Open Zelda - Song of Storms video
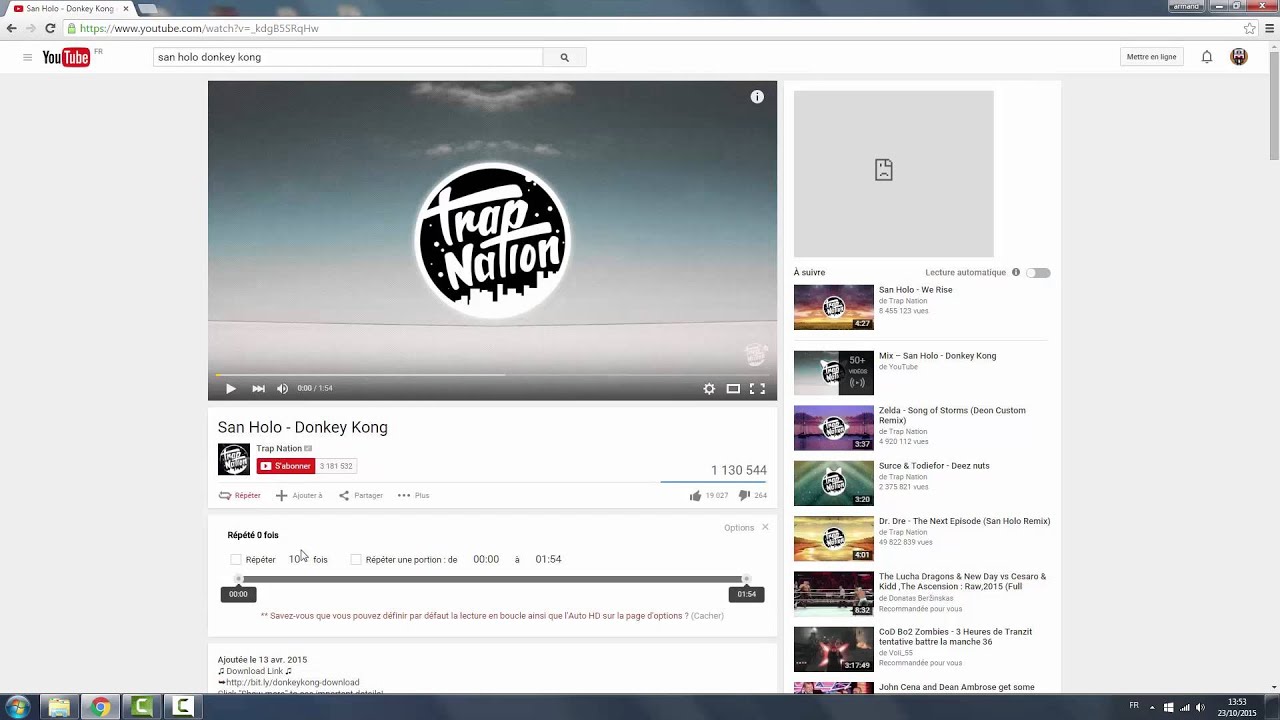 pos(952,415)
